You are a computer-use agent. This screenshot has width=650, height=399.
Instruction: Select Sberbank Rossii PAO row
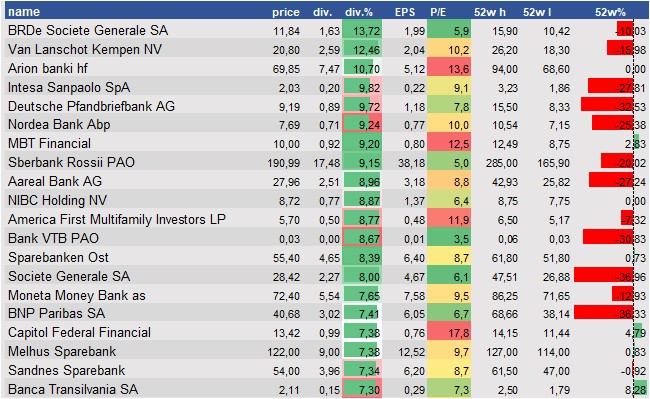coord(327,162)
